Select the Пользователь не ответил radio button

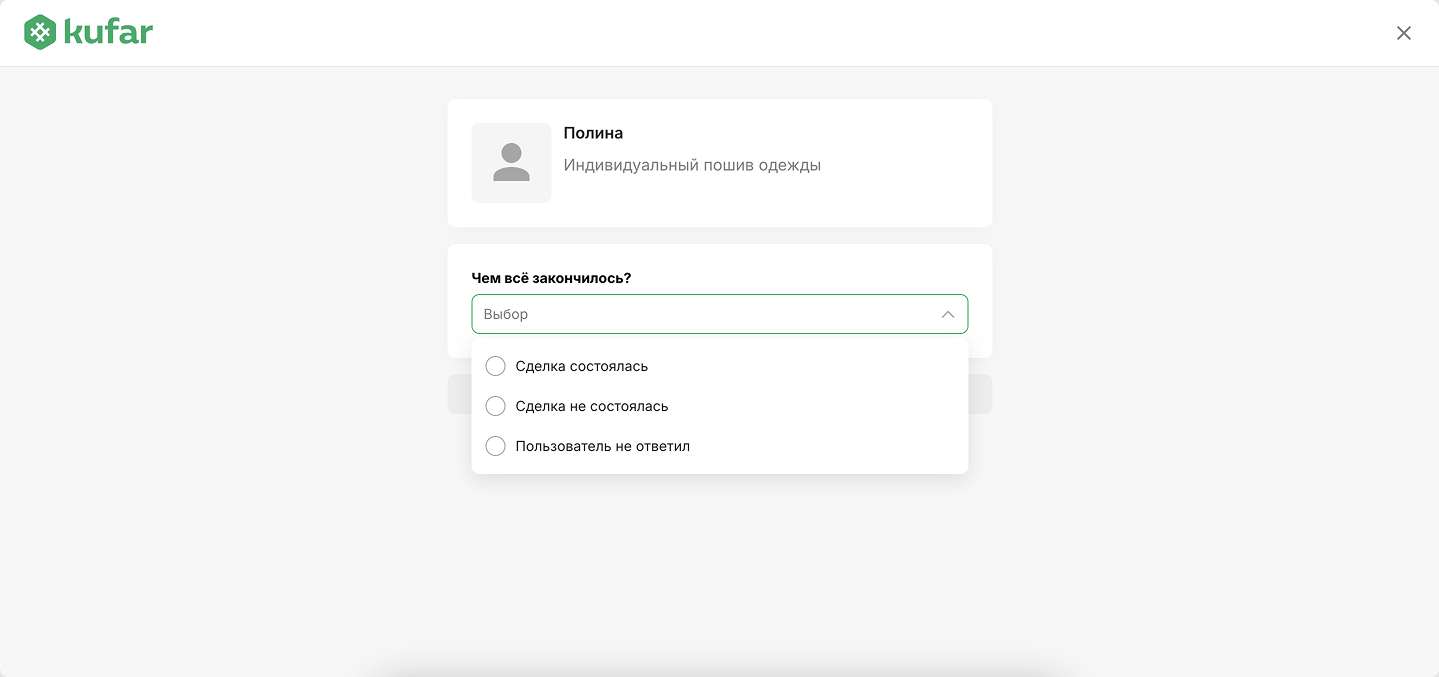coord(495,446)
